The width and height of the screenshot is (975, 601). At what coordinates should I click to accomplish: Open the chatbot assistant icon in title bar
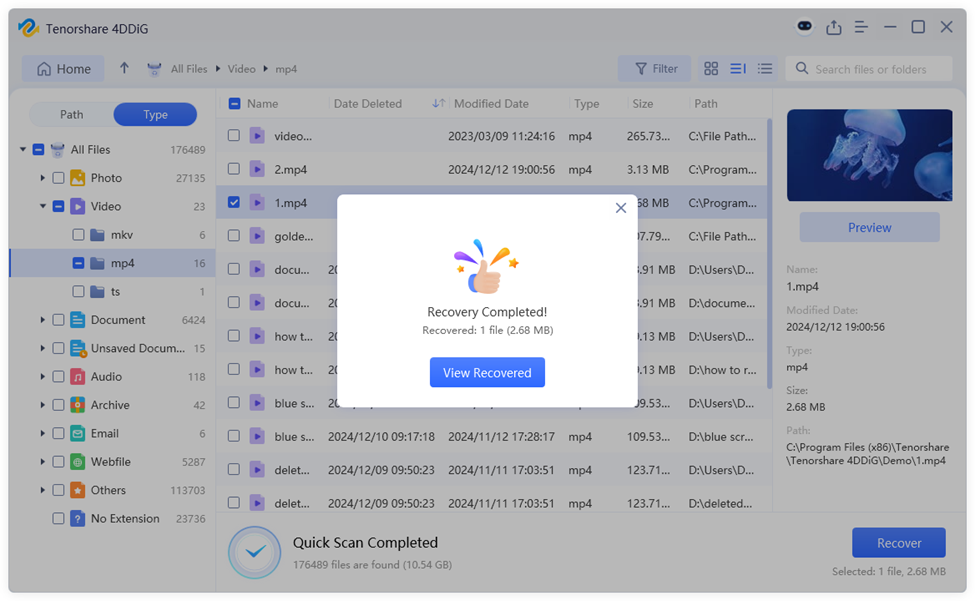point(804,27)
